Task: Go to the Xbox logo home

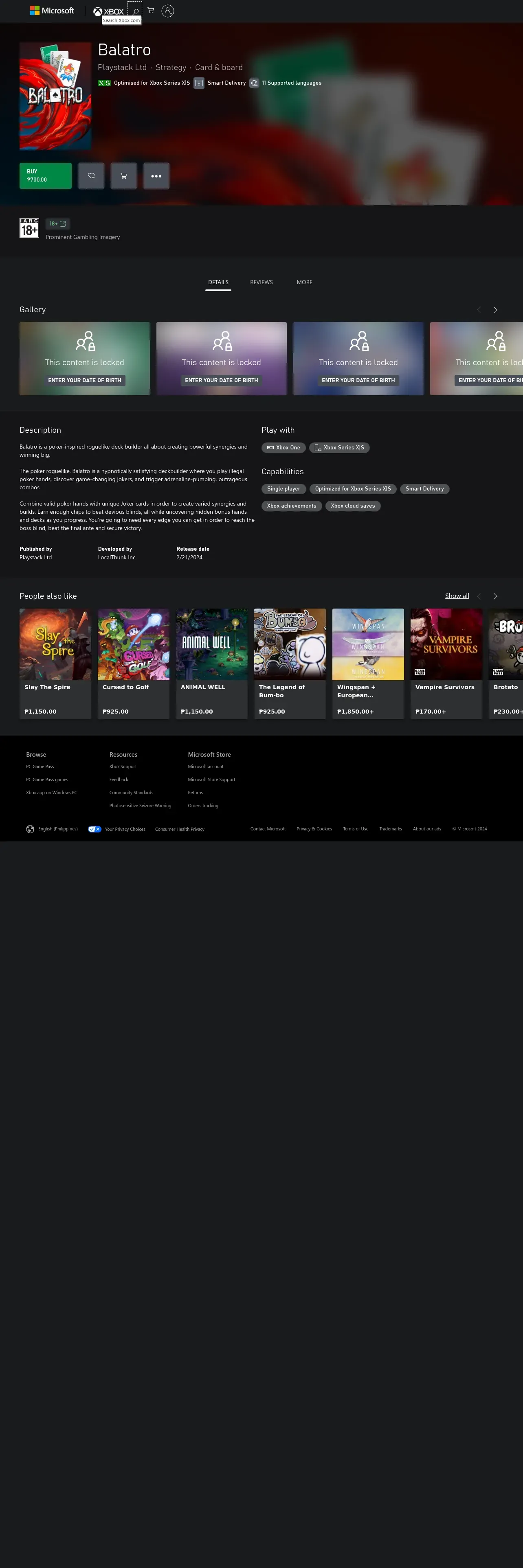Action: pos(108,11)
